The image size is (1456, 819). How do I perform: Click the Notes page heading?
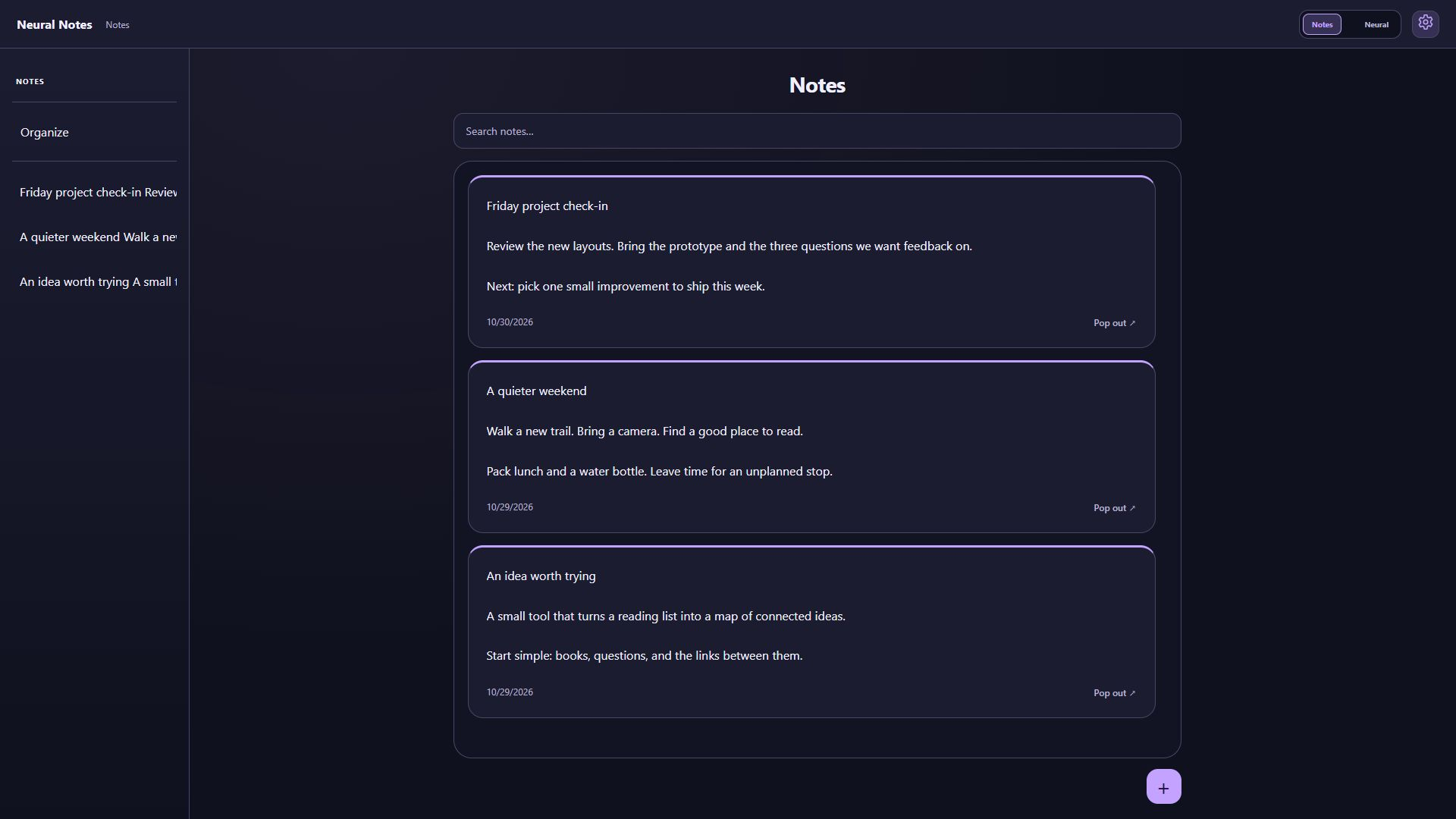[x=817, y=85]
